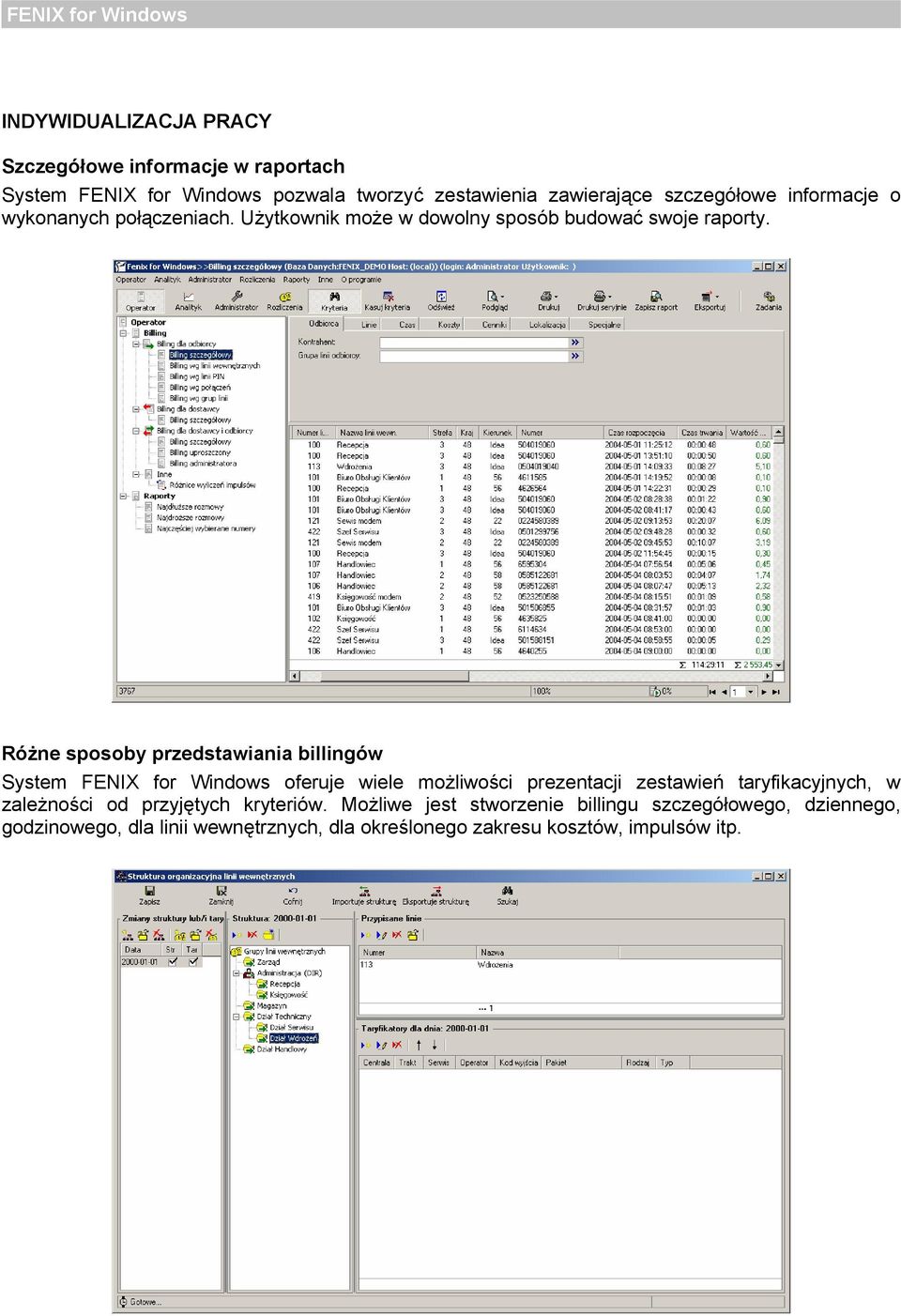Select Billing wg linii PIN tree item
The image size is (901, 1316).
197,376
